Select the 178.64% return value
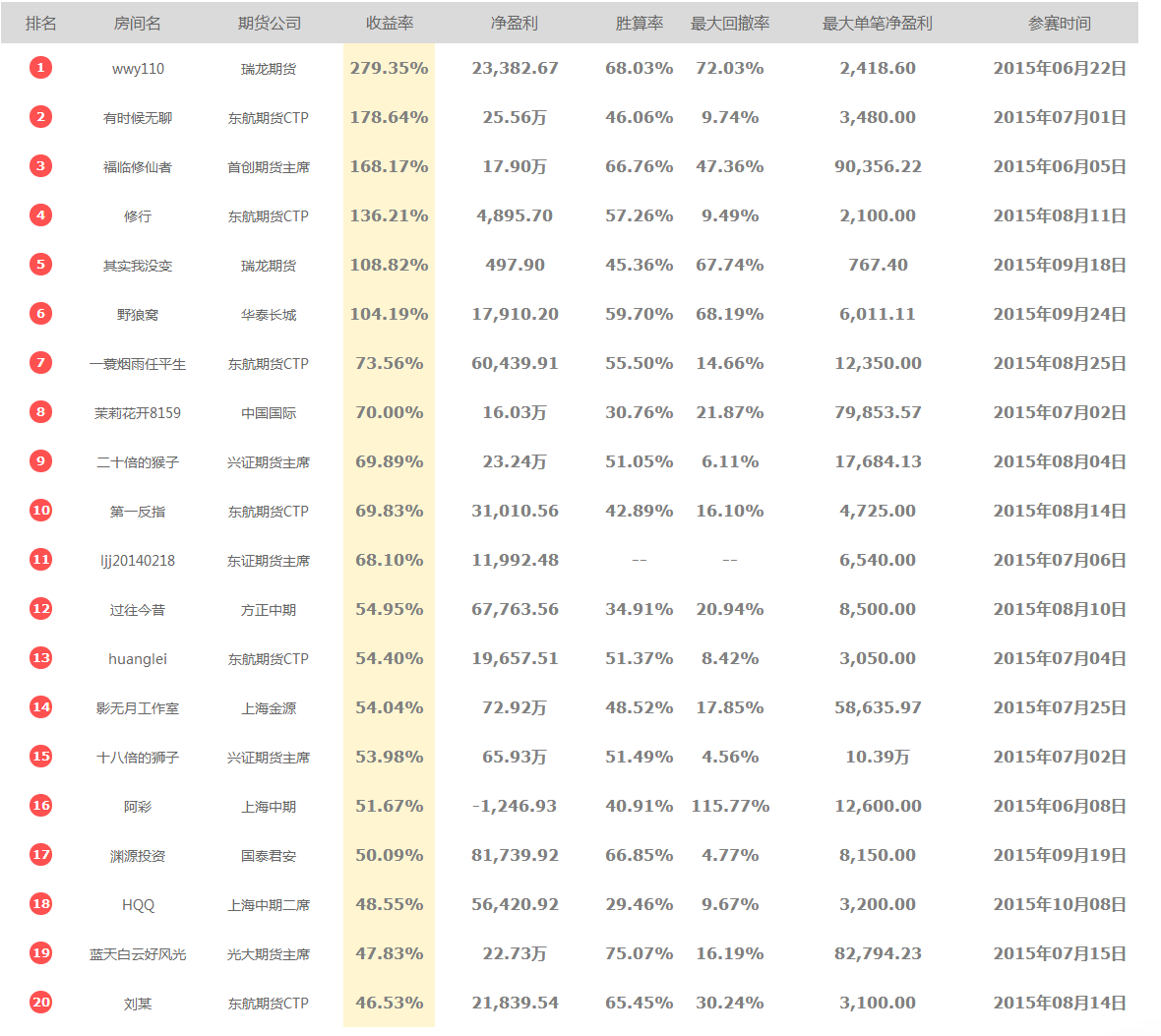Viewport: 1161px width, 1036px height. pyautogui.click(x=390, y=117)
